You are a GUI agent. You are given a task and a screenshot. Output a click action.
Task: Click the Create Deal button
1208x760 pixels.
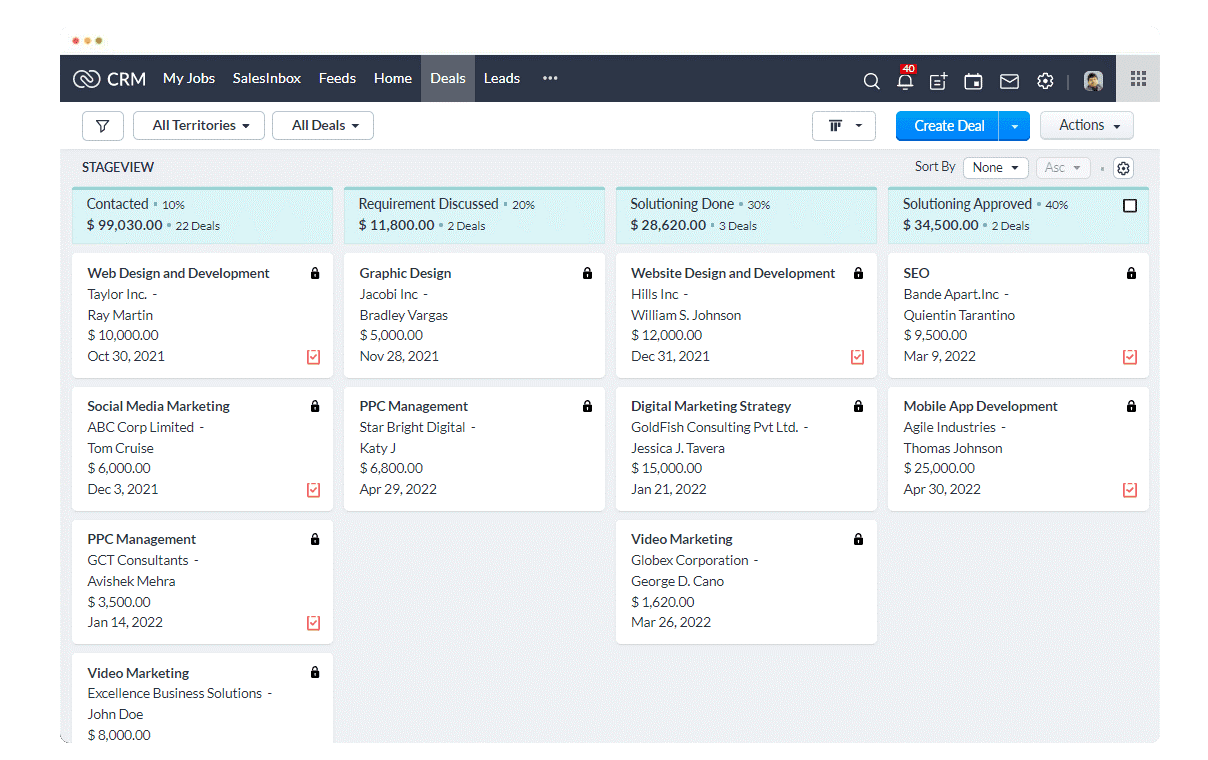pos(948,126)
